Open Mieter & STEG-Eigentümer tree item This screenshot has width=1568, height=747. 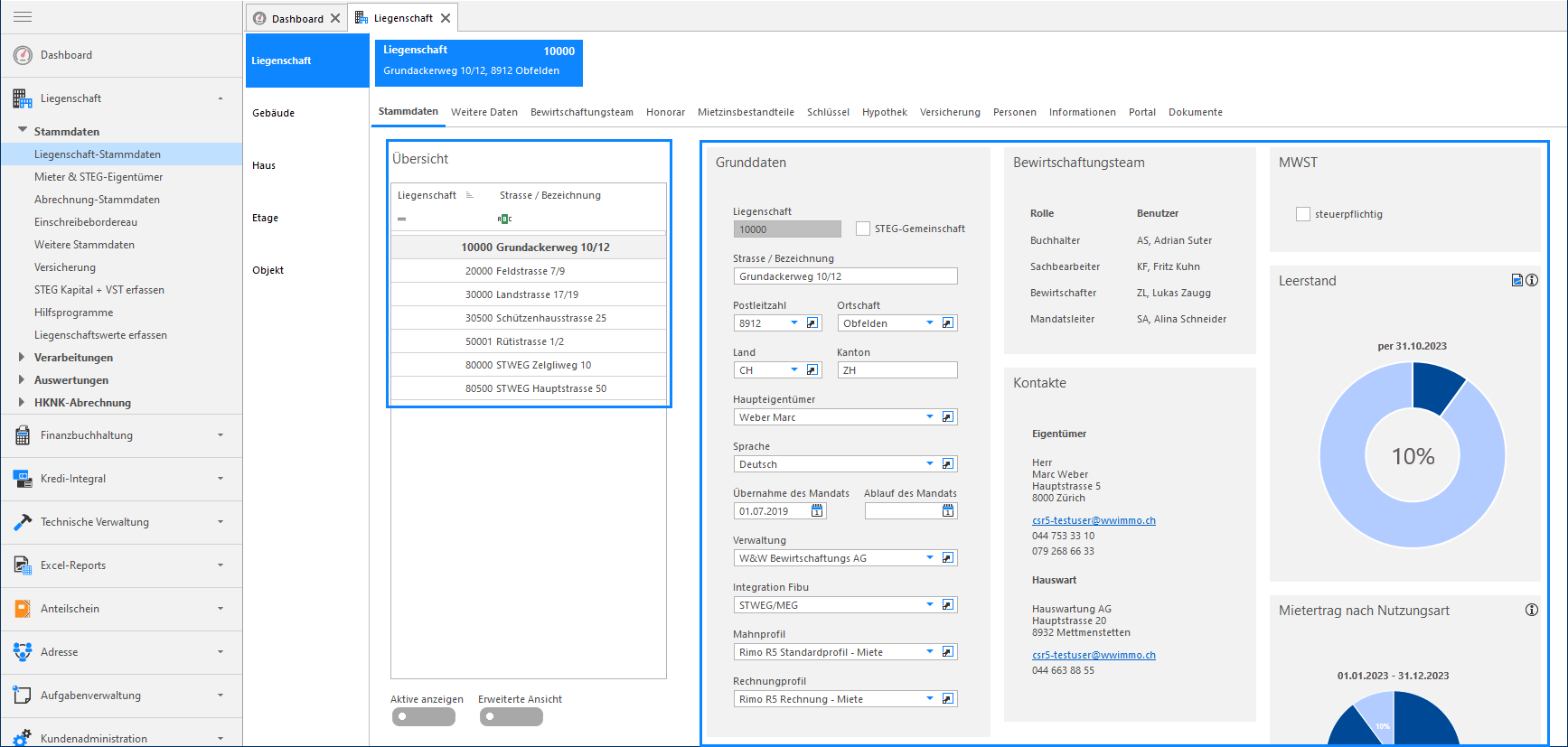pos(99,177)
